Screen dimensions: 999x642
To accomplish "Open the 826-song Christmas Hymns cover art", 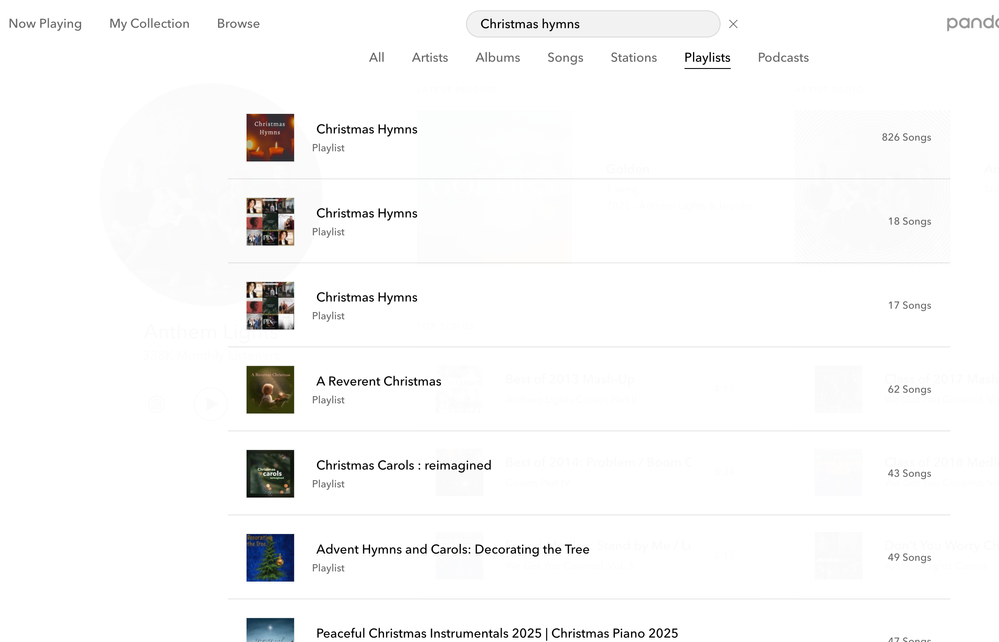I will 270,137.
